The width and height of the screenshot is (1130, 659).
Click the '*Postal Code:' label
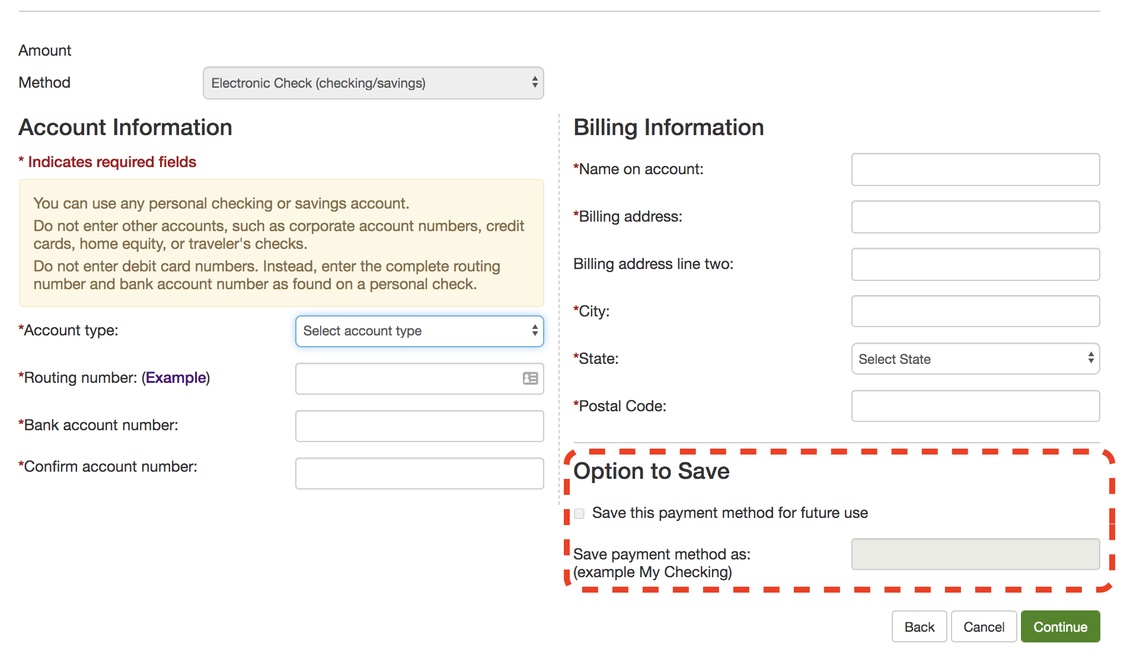pos(620,407)
